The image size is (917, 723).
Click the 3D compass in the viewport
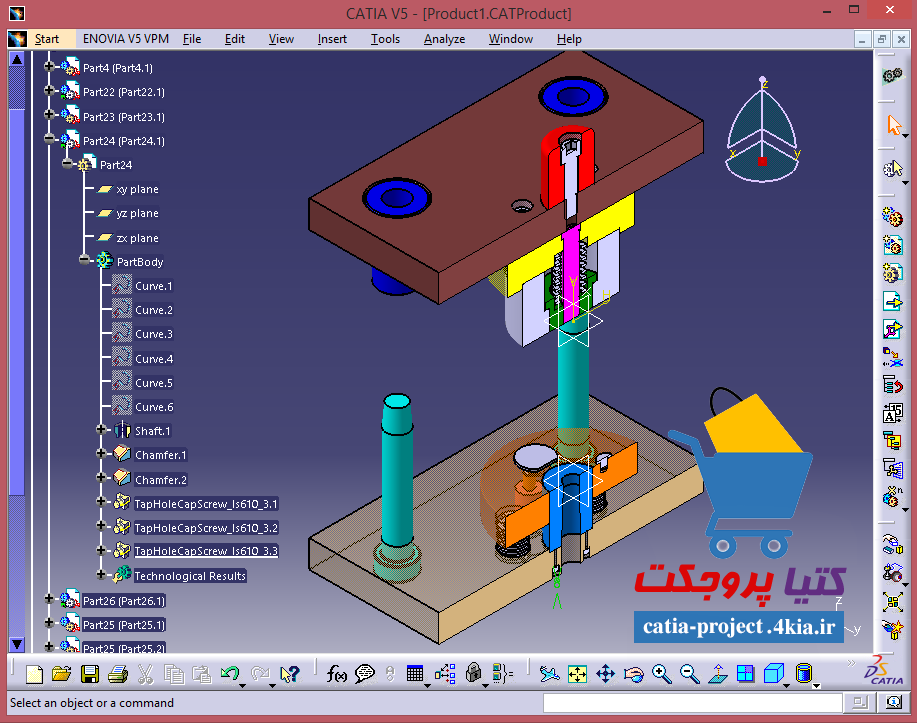763,130
